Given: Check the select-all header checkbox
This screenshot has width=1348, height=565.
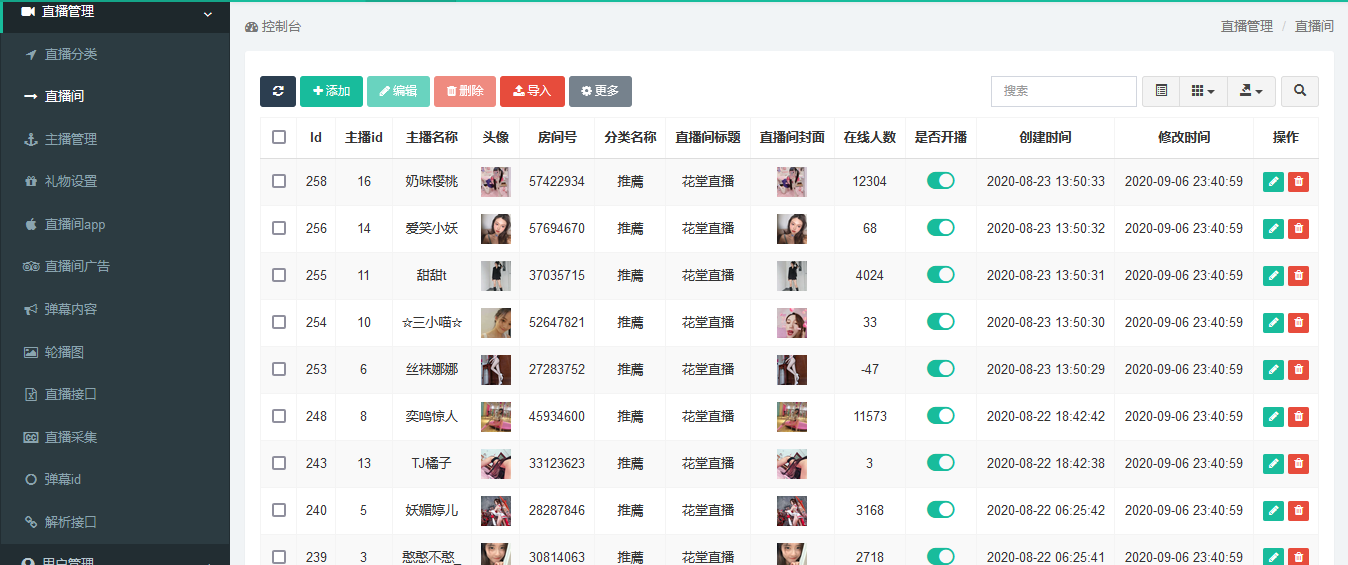Looking at the screenshot, I should coord(279,137).
